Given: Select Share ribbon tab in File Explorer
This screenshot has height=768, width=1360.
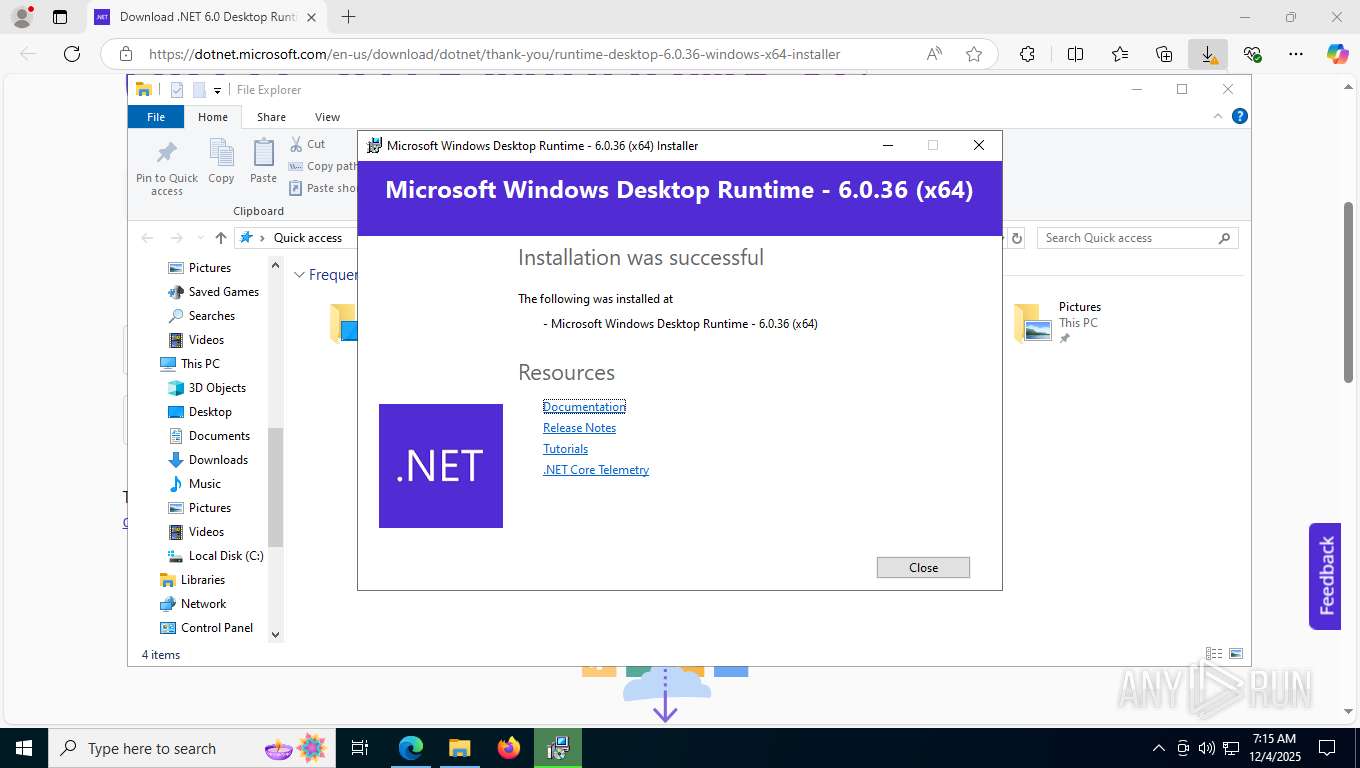Looking at the screenshot, I should (271, 117).
